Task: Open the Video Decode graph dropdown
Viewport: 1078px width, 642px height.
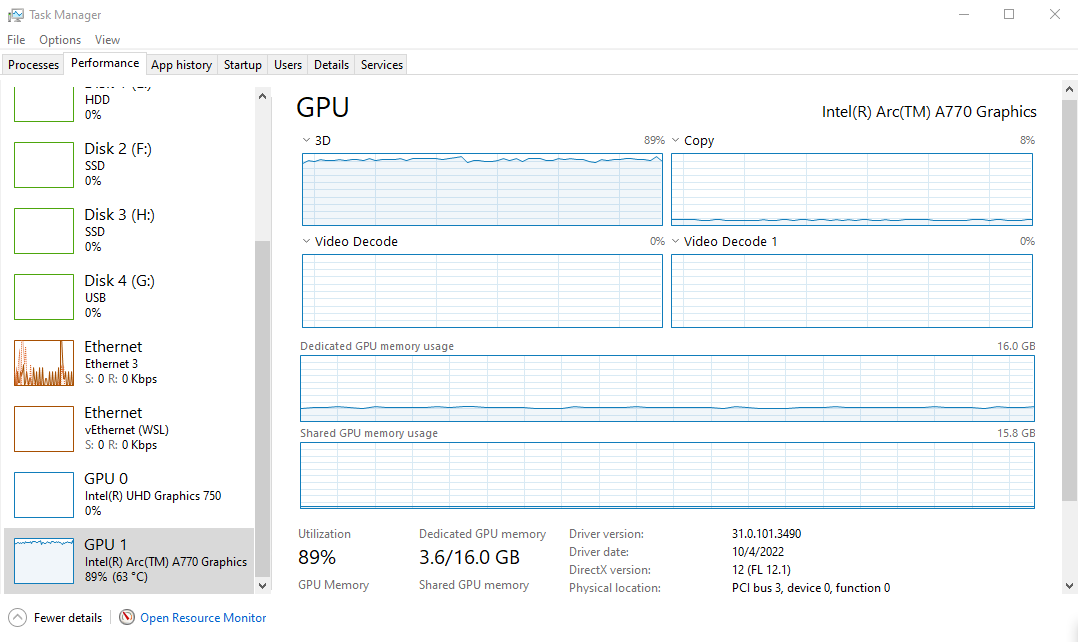Action: (x=306, y=241)
